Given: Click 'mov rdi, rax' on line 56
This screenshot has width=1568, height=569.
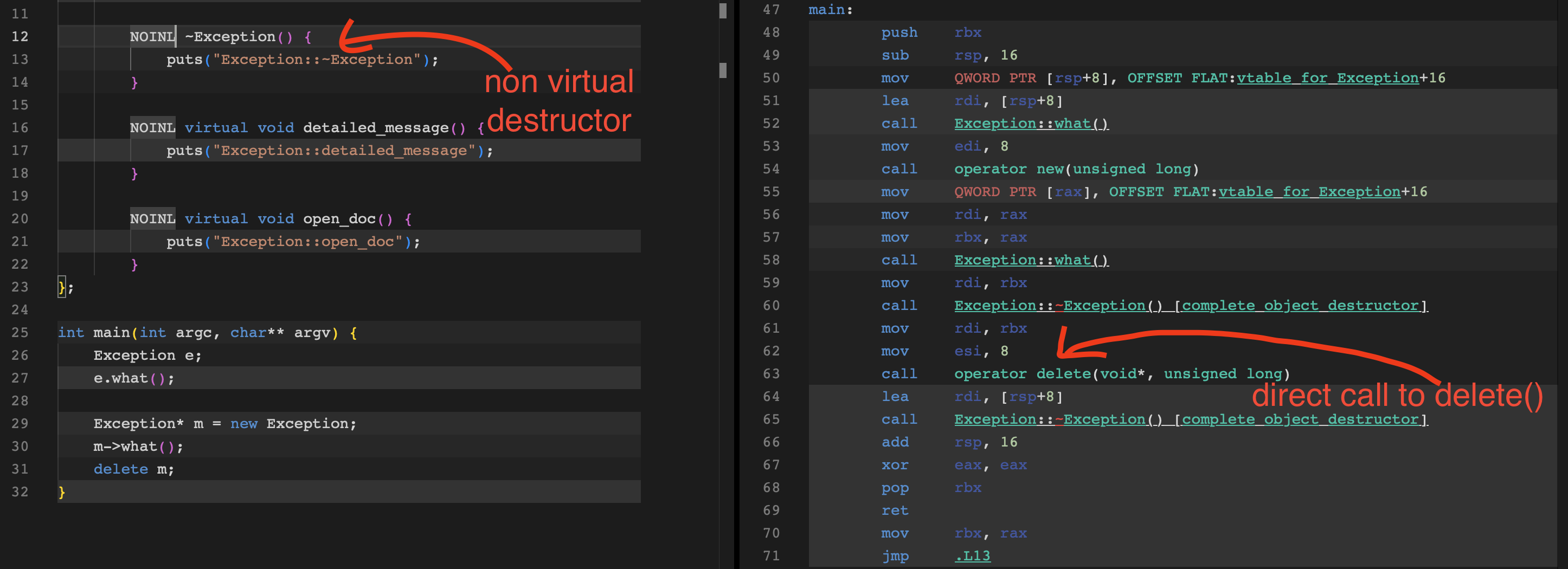Looking at the screenshot, I should click(x=954, y=214).
